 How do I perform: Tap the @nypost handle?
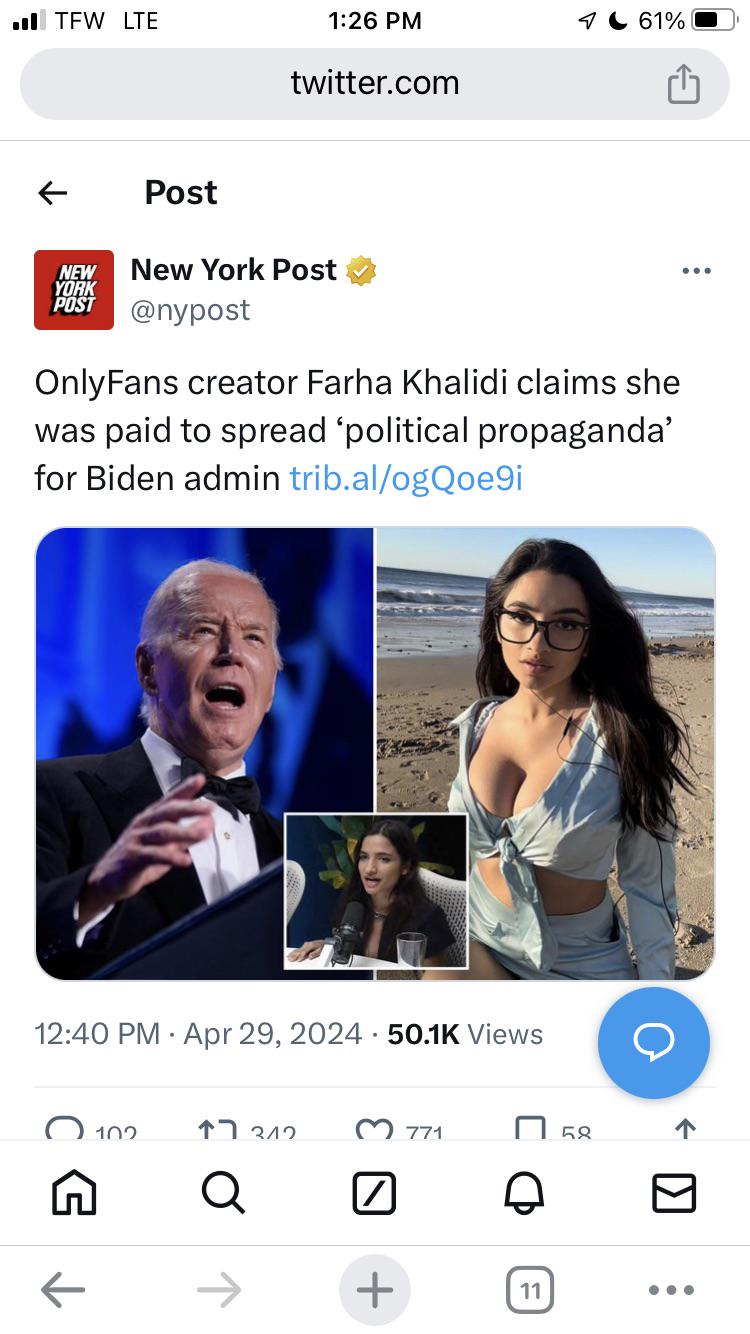pyautogui.click(x=190, y=310)
